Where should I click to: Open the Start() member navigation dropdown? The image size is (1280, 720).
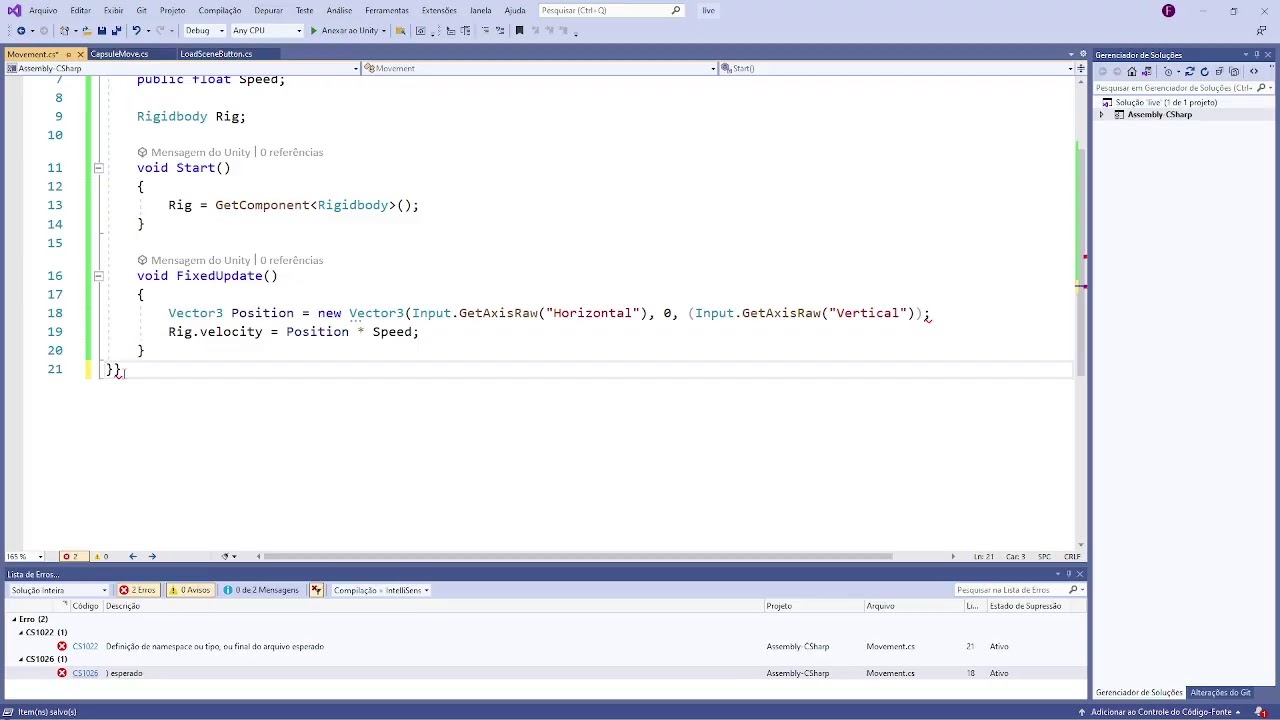tap(896, 68)
